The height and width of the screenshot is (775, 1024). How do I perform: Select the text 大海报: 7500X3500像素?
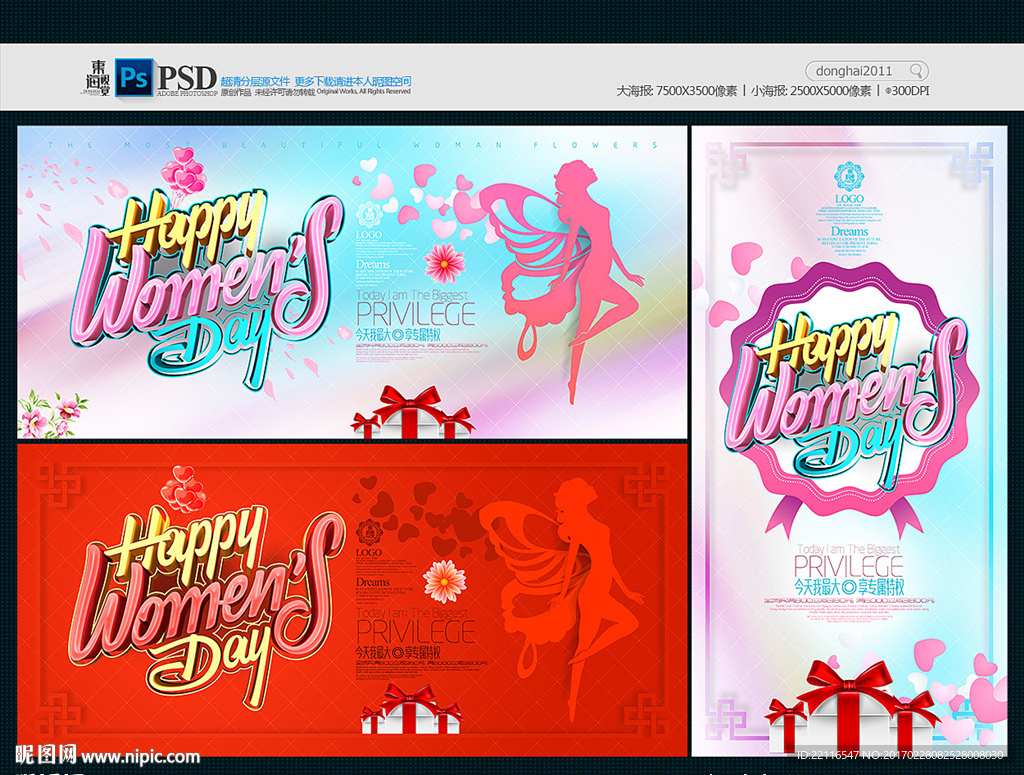click(677, 91)
